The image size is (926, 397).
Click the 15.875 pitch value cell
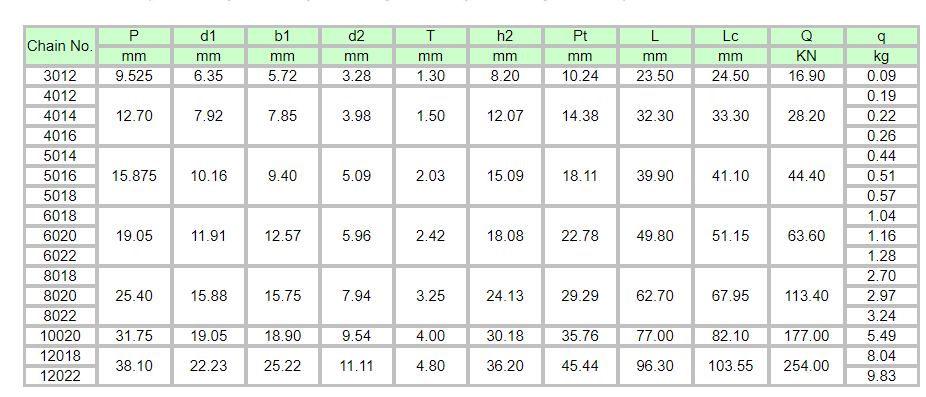click(135, 176)
